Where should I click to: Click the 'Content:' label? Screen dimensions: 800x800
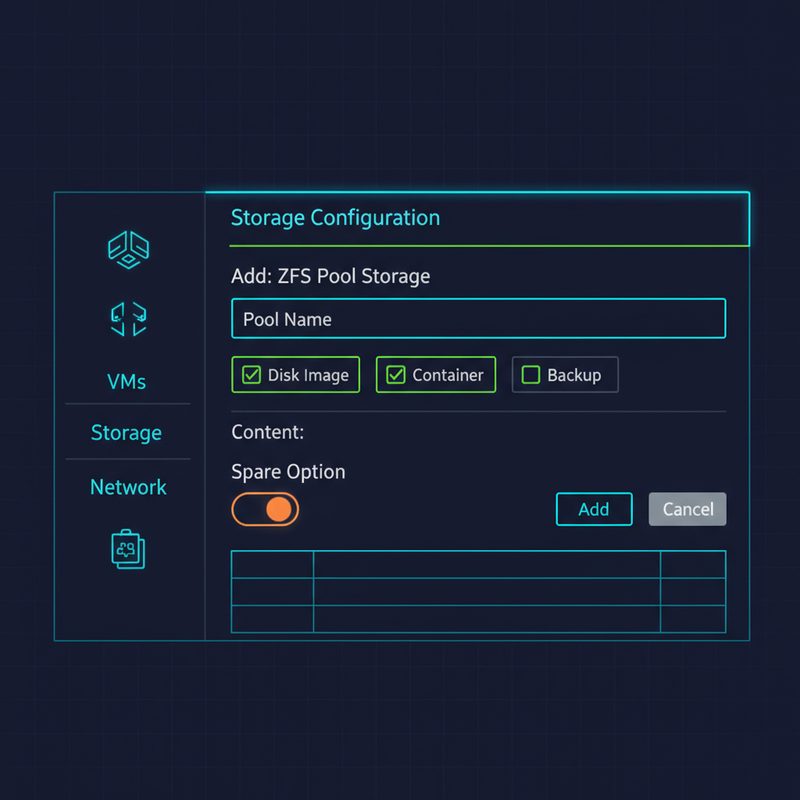pos(267,432)
